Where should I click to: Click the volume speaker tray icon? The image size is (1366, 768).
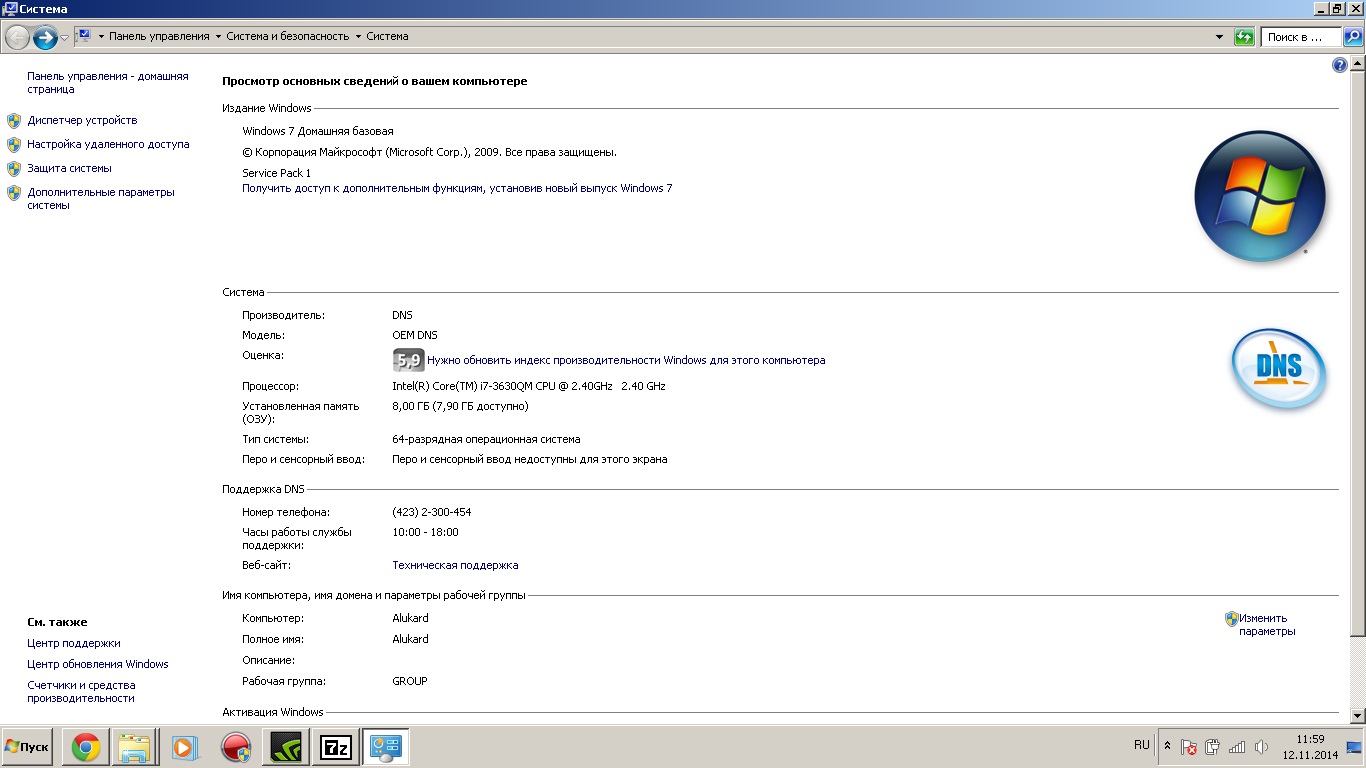pyautogui.click(x=1261, y=747)
